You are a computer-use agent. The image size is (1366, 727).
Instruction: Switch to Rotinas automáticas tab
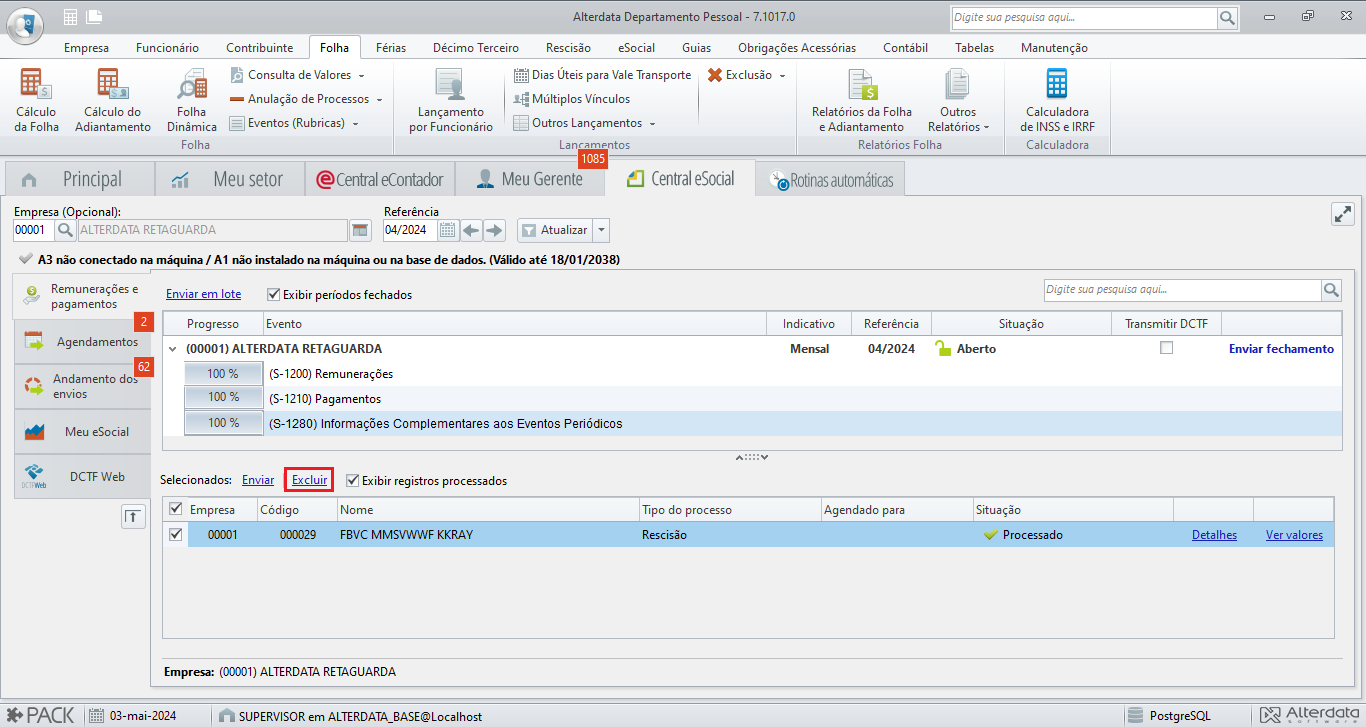tap(830, 181)
